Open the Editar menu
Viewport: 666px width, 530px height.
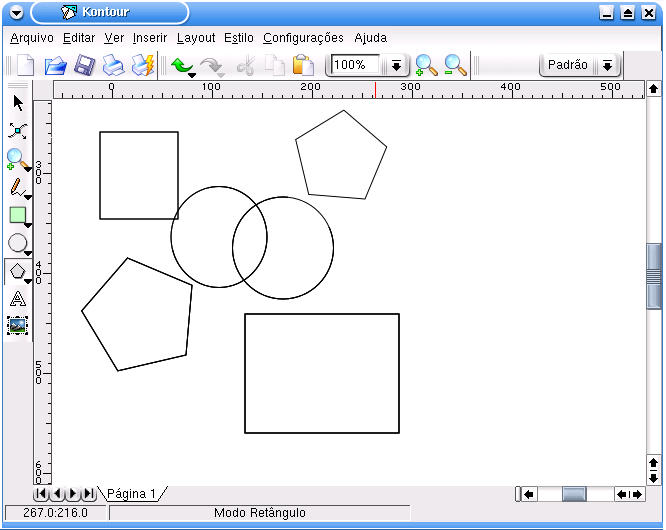click(79, 38)
